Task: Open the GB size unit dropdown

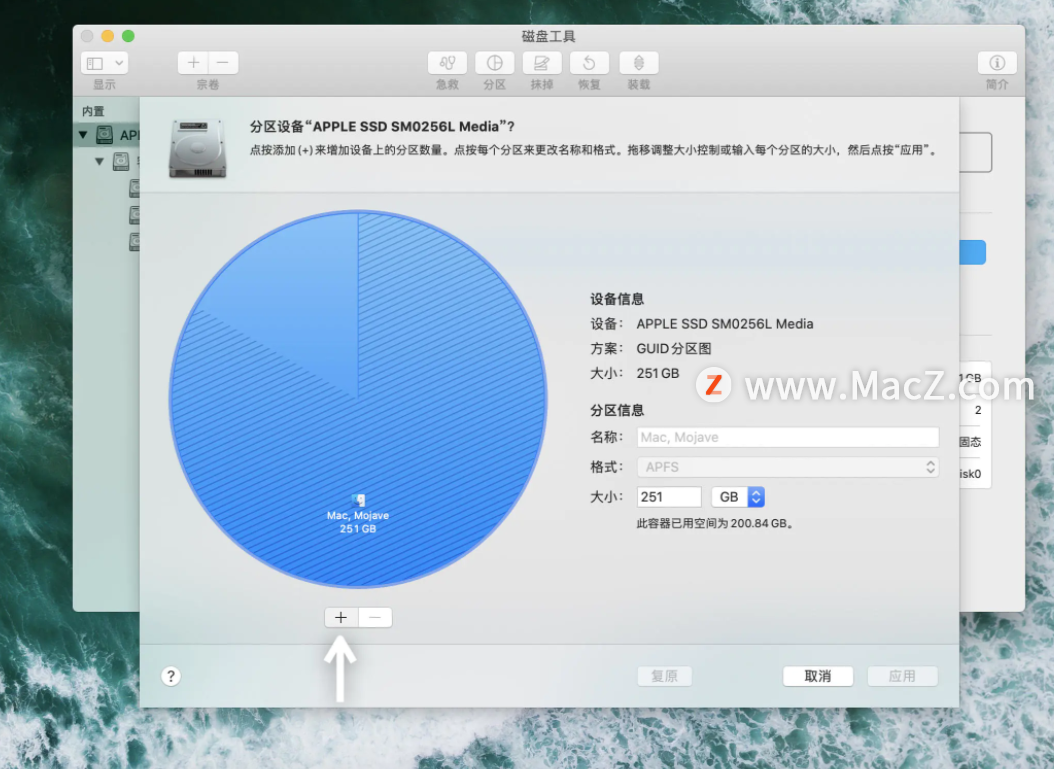Action: click(738, 497)
